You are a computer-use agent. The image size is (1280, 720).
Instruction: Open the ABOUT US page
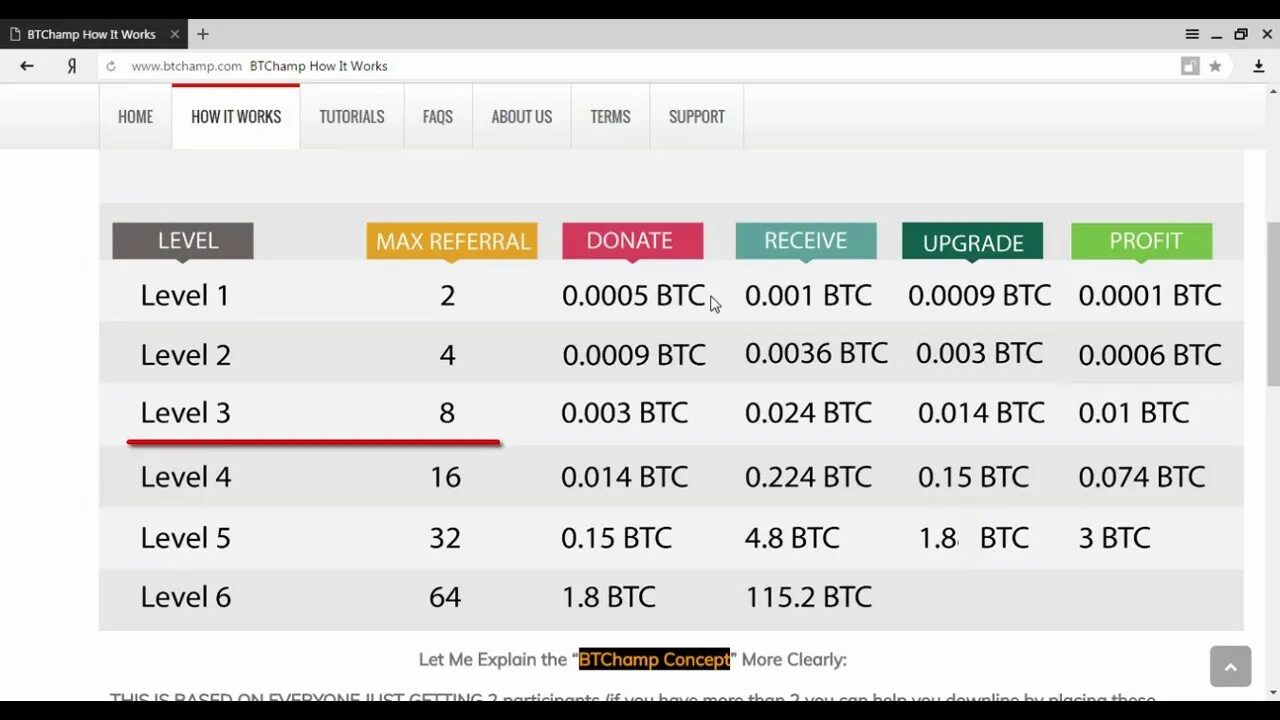(522, 117)
